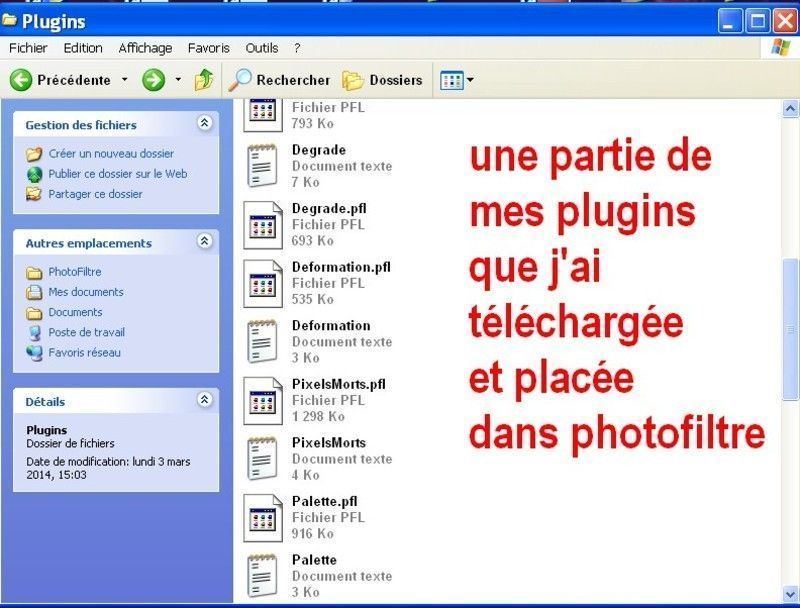Image resolution: width=800 pixels, height=608 pixels.
Task: Open Favoris réseau link
Action: click(x=84, y=352)
